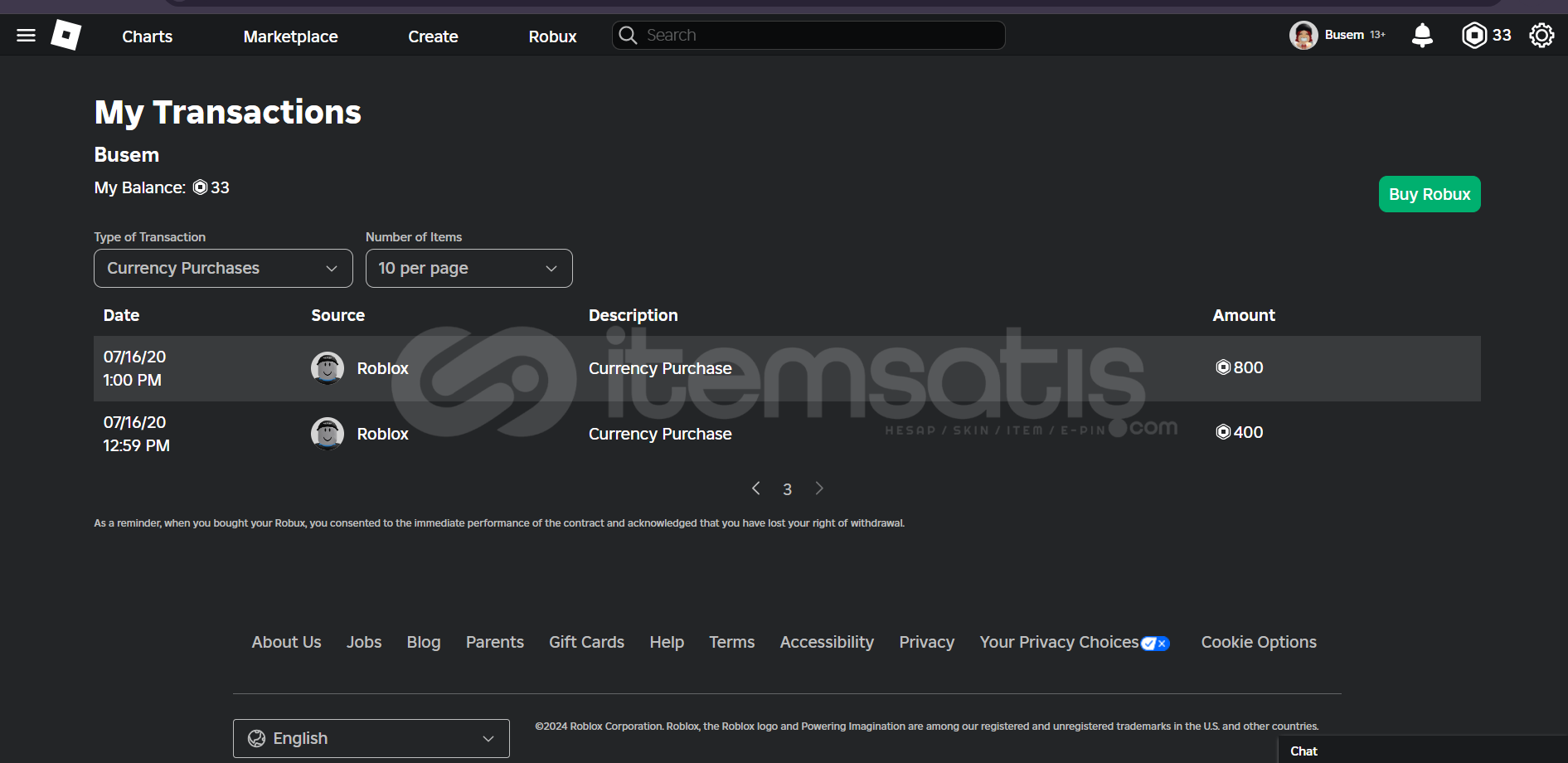The image size is (1568, 763).
Task: Go to previous page of transactions
Action: 756,488
